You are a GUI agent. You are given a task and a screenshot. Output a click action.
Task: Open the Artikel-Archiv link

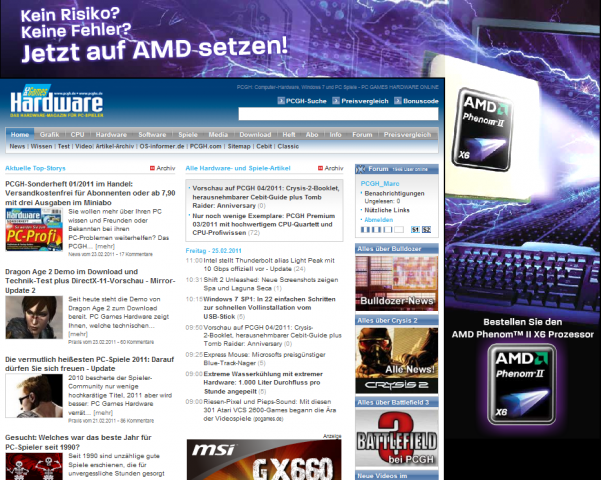[x=115, y=146]
